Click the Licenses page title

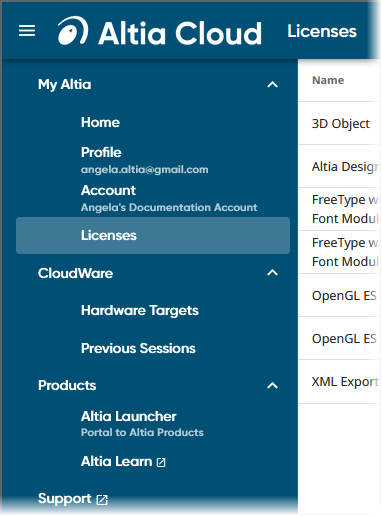(x=322, y=31)
